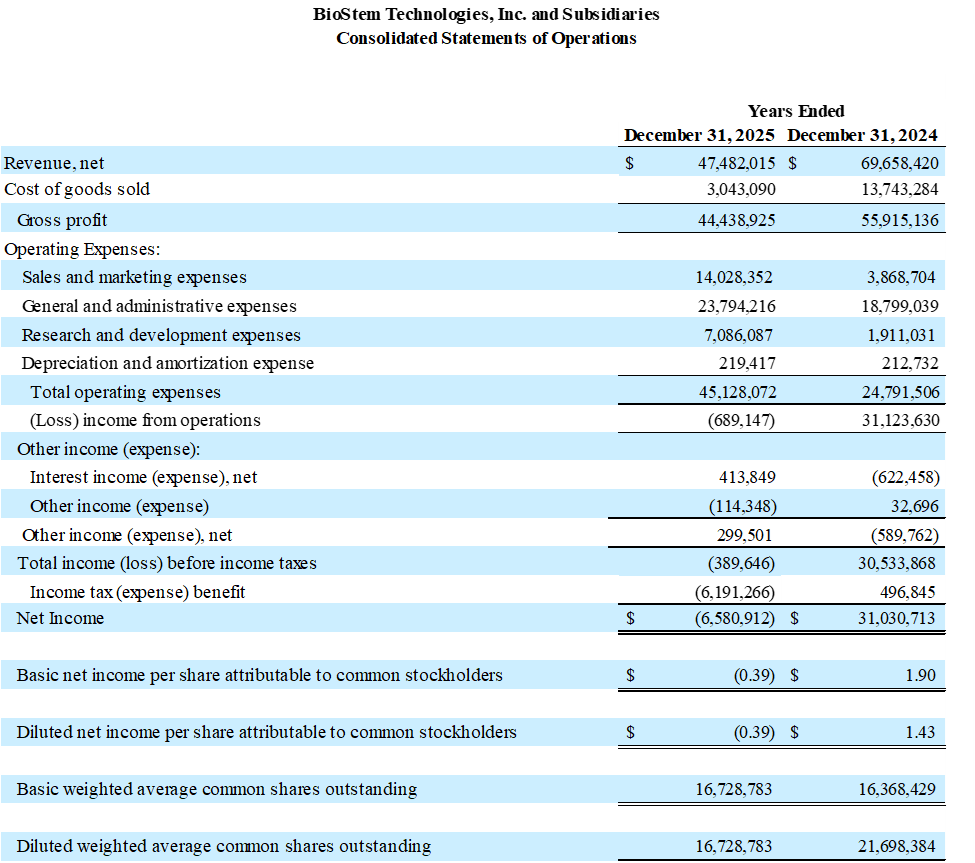Select the Cost of goods sold label
This screenshot has width=975, height=863.
tap(77, 190)
